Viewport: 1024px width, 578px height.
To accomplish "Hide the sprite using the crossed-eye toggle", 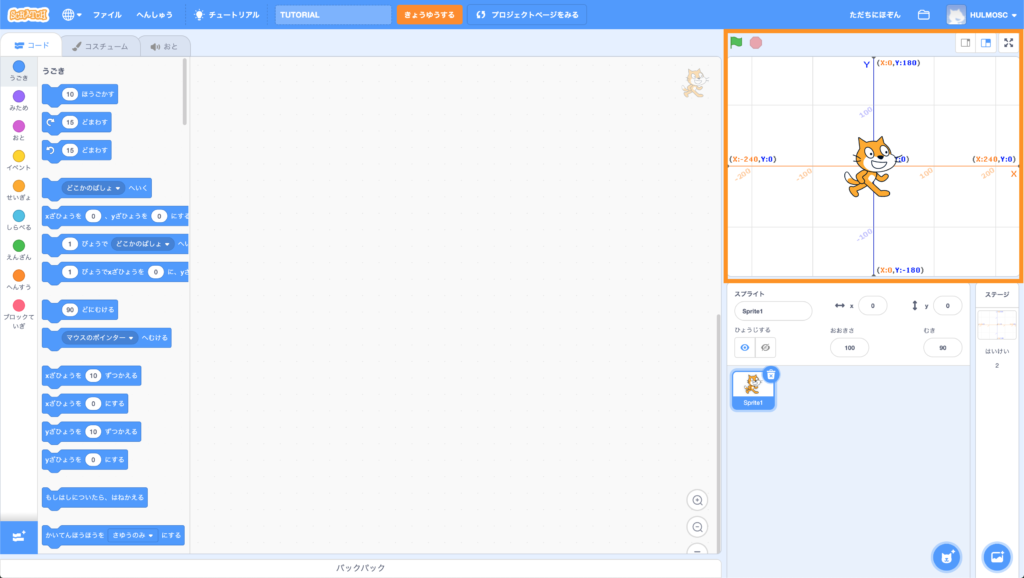I will click(765, 347).
